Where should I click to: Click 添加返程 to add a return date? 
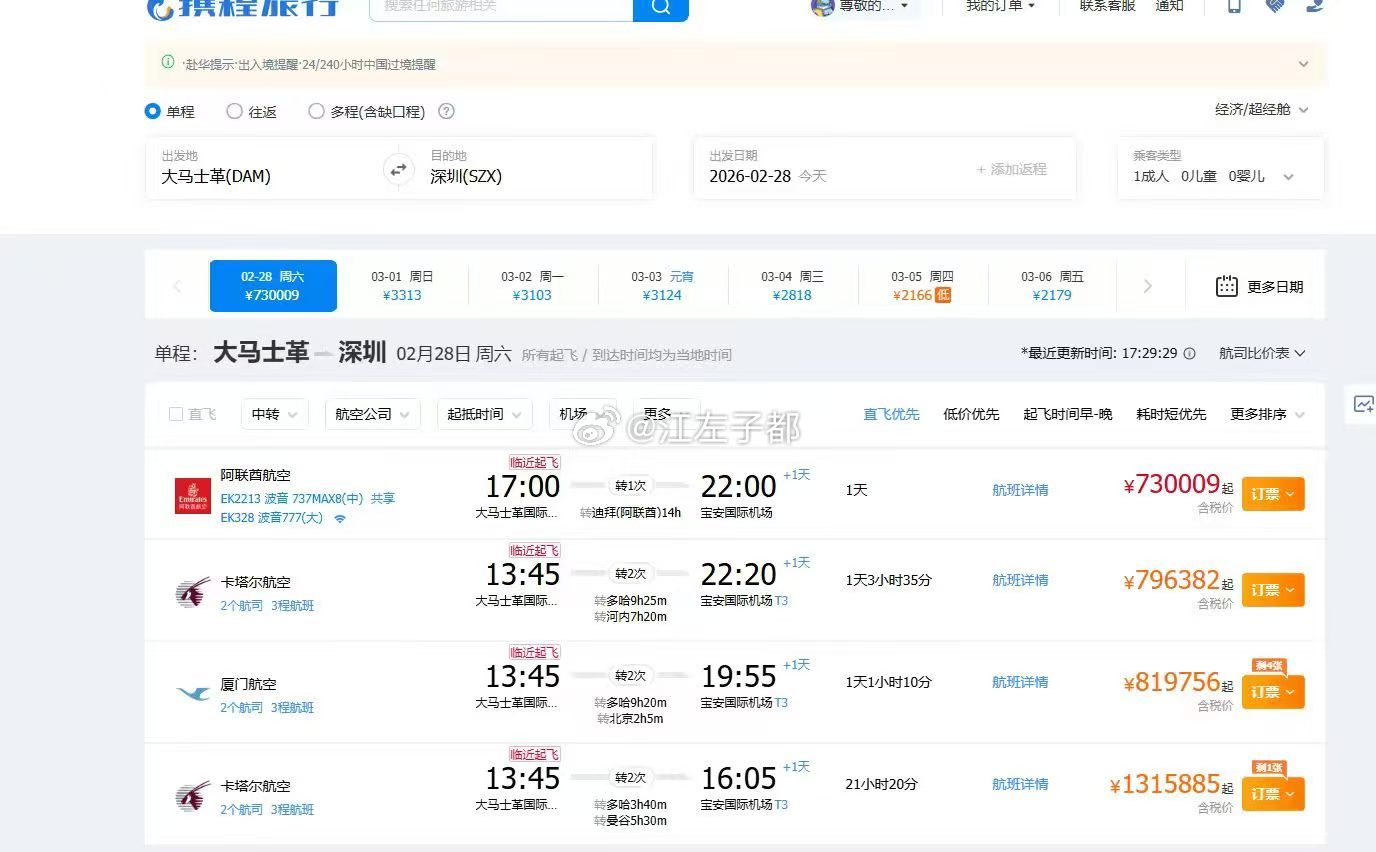click(x=1012, y=170)
